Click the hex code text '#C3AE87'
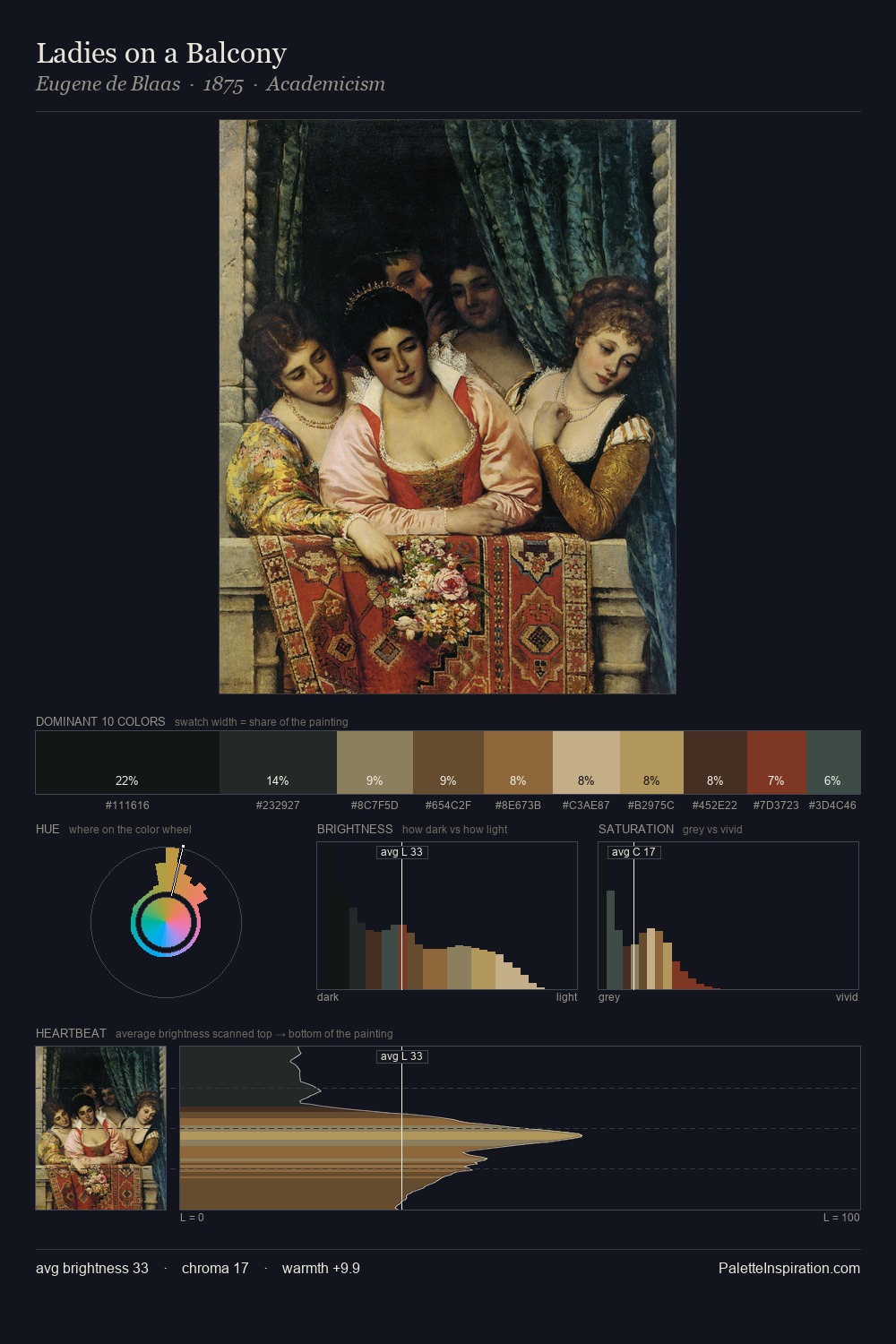896x1344 pixels. 586,806
